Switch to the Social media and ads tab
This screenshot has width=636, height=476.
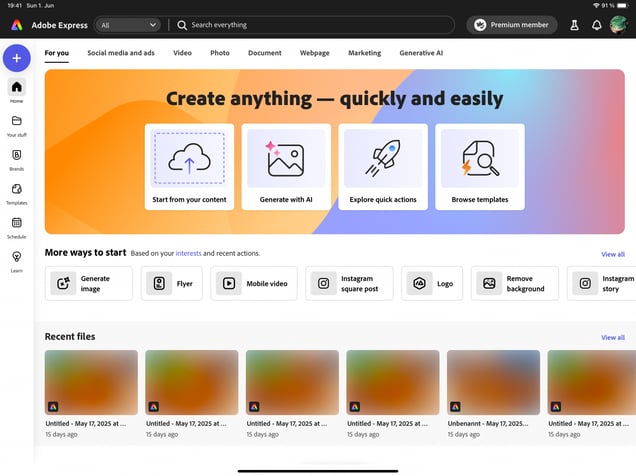120,52
